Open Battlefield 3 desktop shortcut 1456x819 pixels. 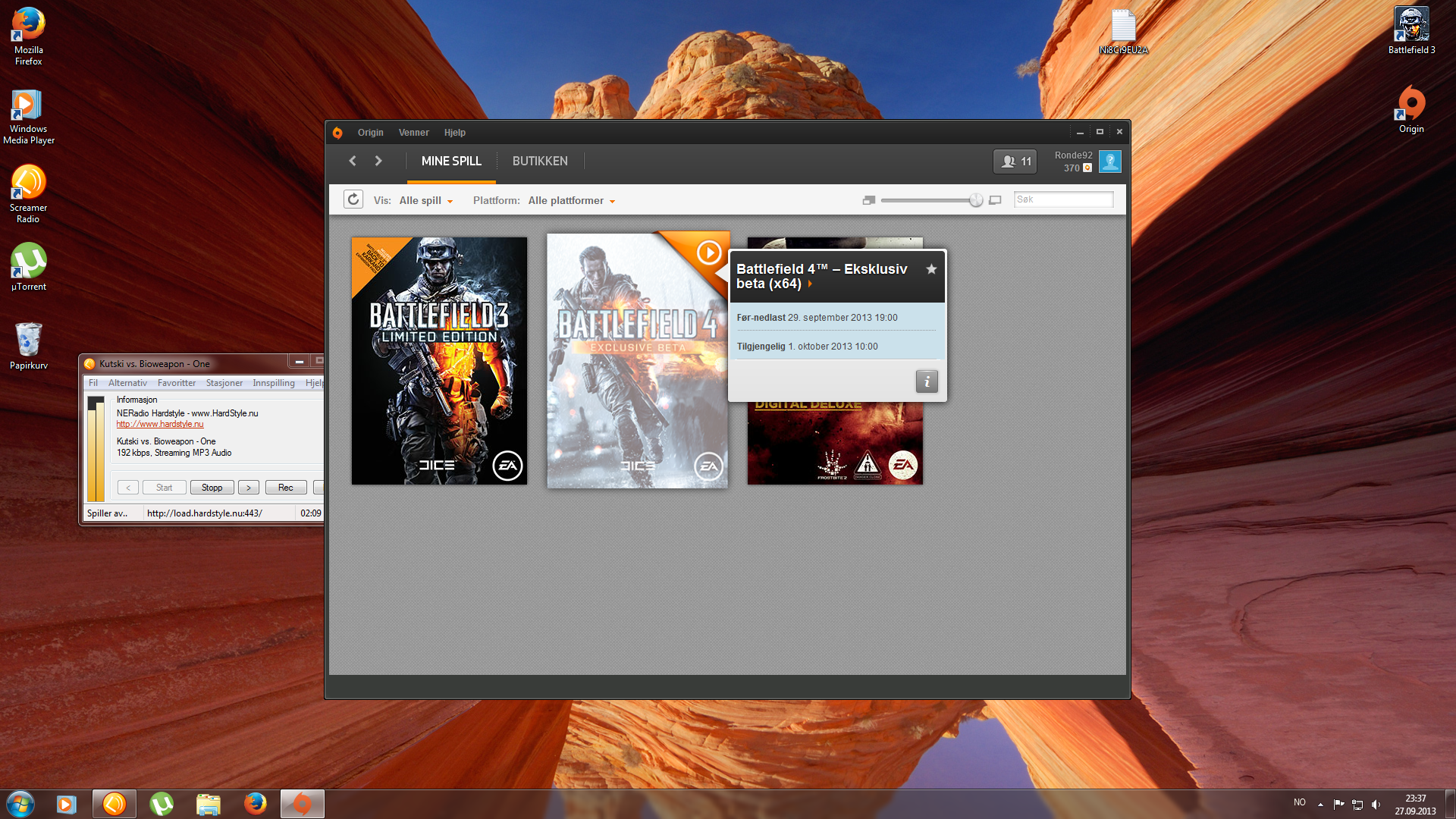pos(1411,30)
